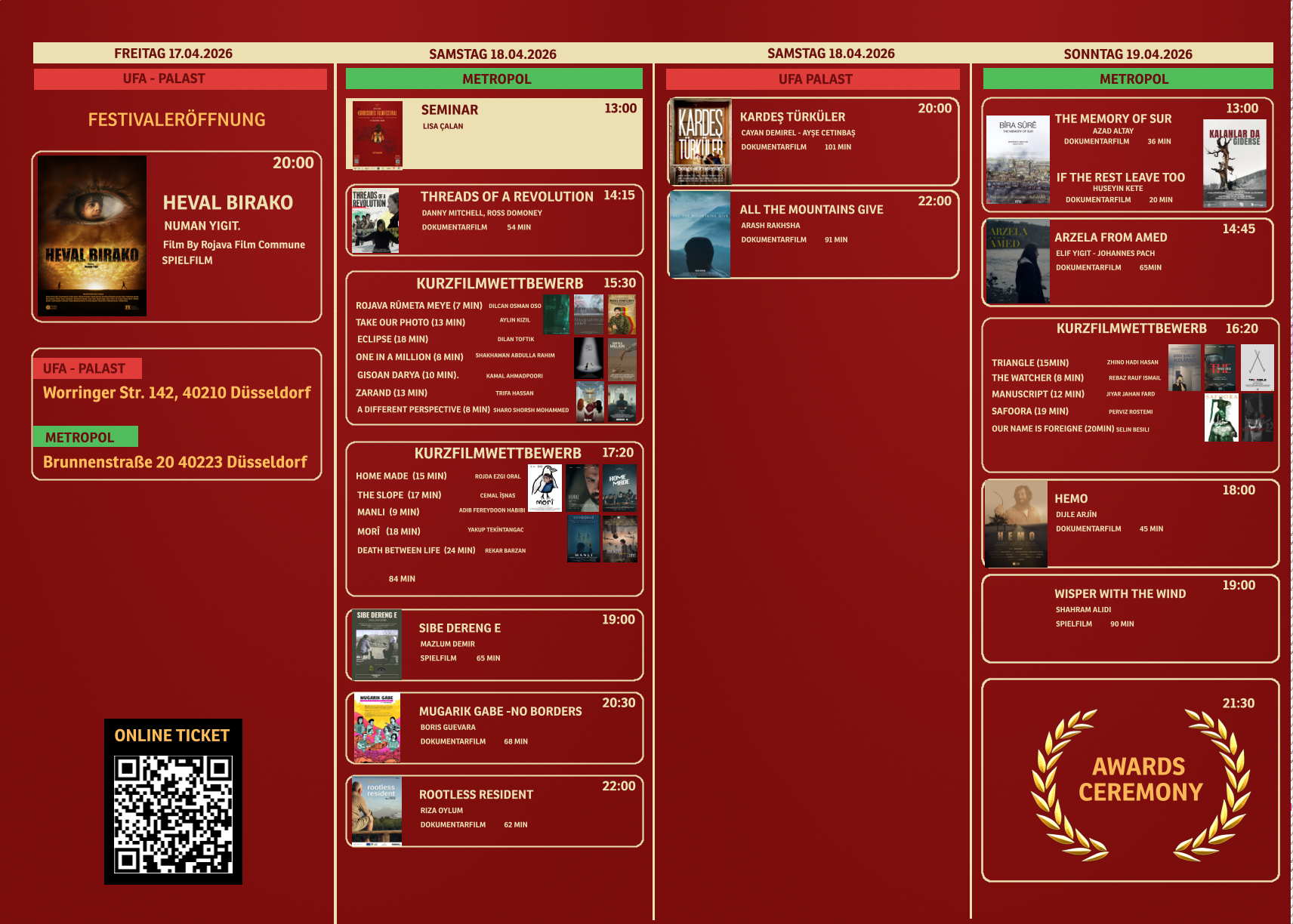Viewport: 1293px width, 924px height.
Task: Open the Arzela from Amed poster
Action: pyautogui.click(x=1017, y=261)
